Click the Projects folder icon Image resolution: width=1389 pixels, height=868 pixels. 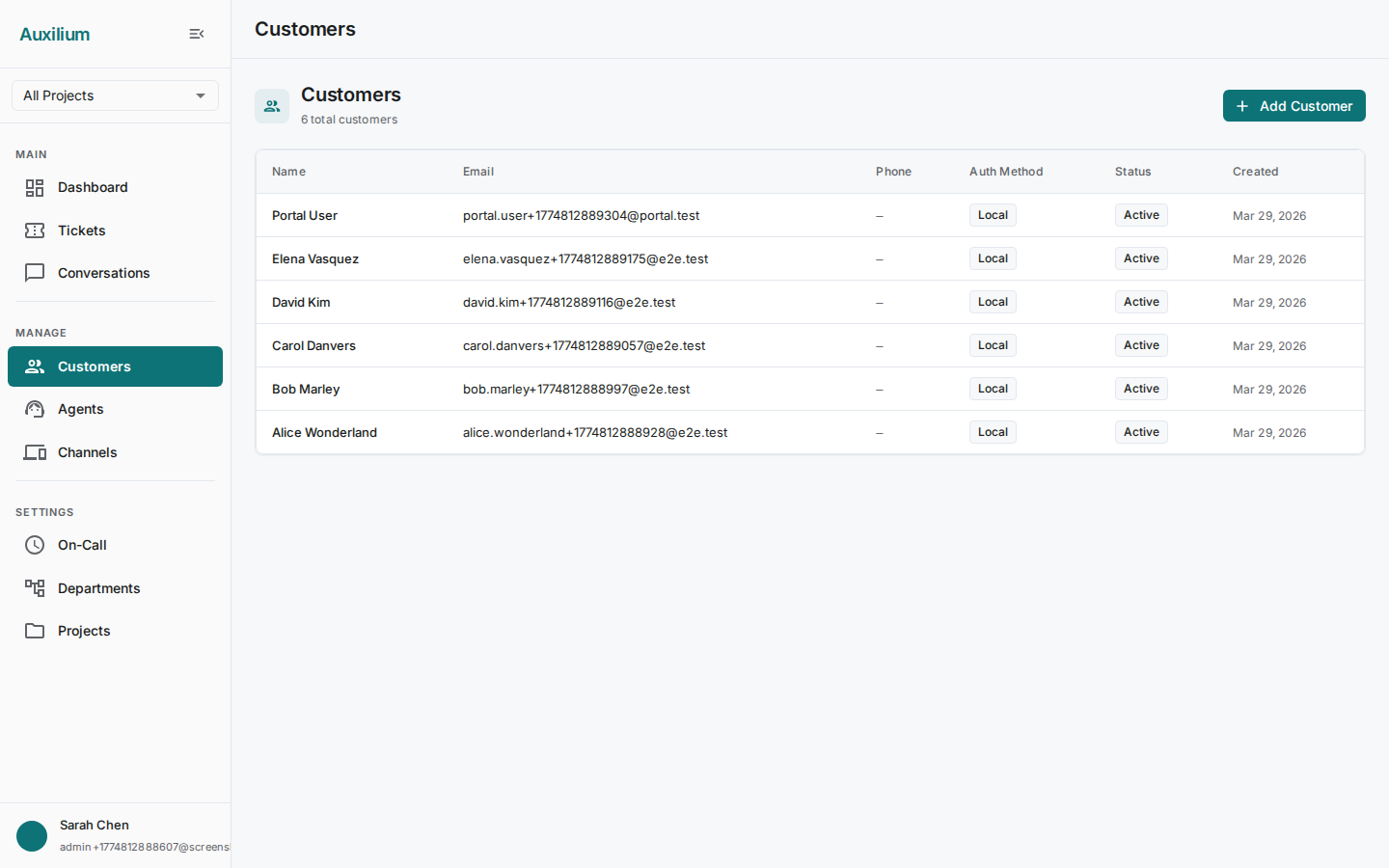tap(35, 631)
